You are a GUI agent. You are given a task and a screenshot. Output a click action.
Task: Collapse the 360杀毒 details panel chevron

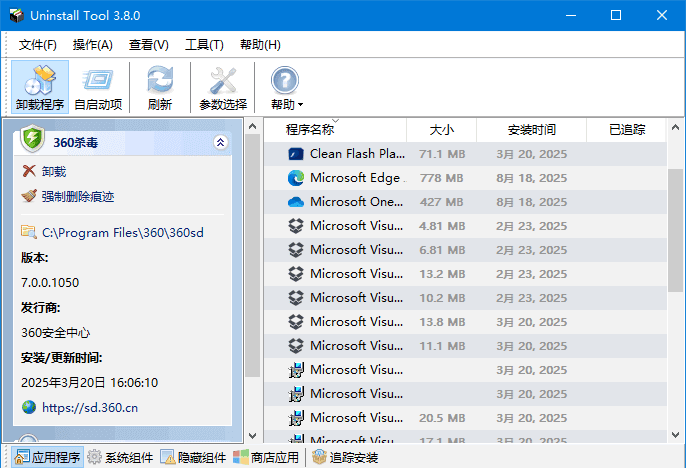[x=220, y=142]
